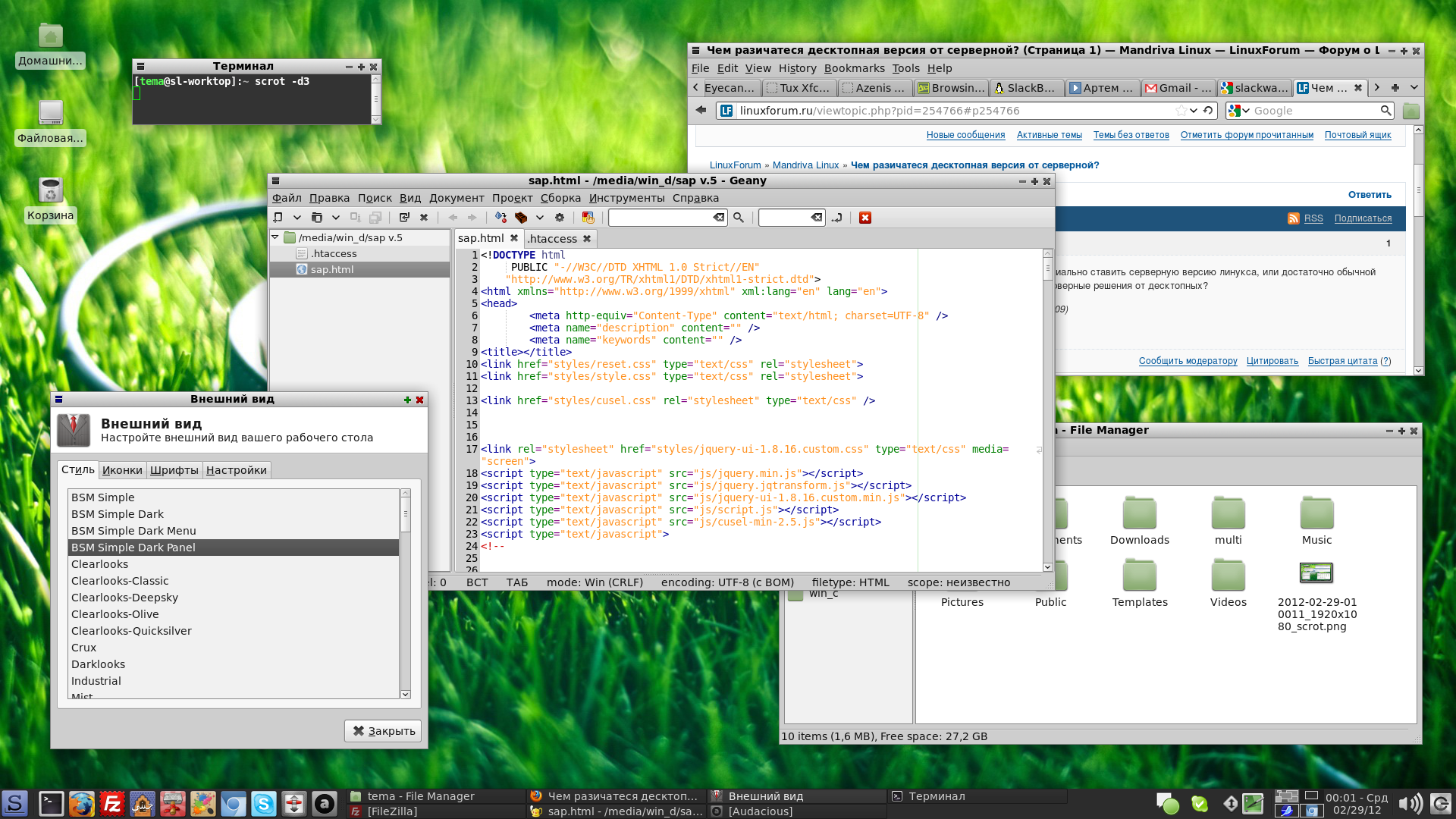
Task: Switch to Терминал in the taskbar
Action: (x=977, y=796)
